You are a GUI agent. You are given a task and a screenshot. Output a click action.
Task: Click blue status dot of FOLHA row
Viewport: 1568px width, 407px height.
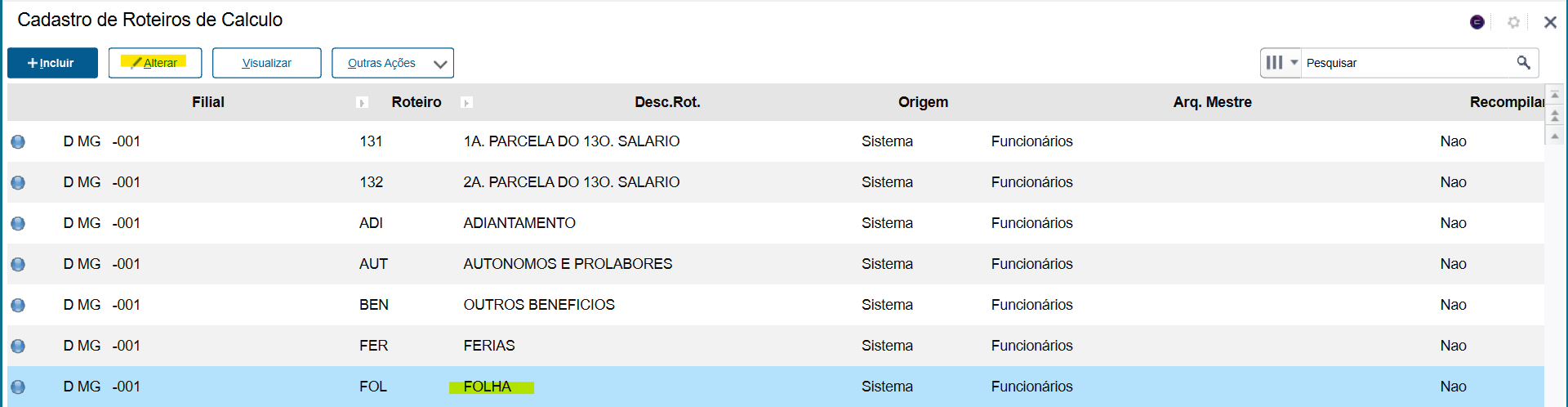[18, 387]
